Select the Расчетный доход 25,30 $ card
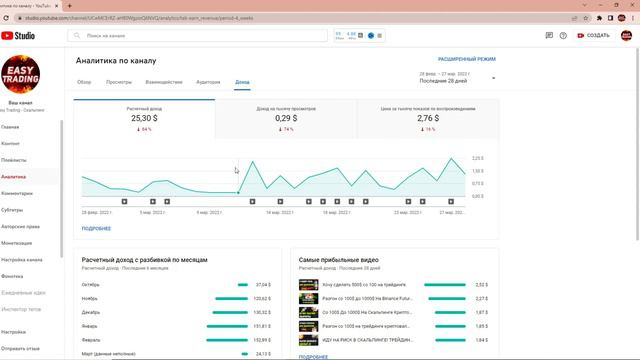This screenshot has height=360, width=640. tap(144, 119)
